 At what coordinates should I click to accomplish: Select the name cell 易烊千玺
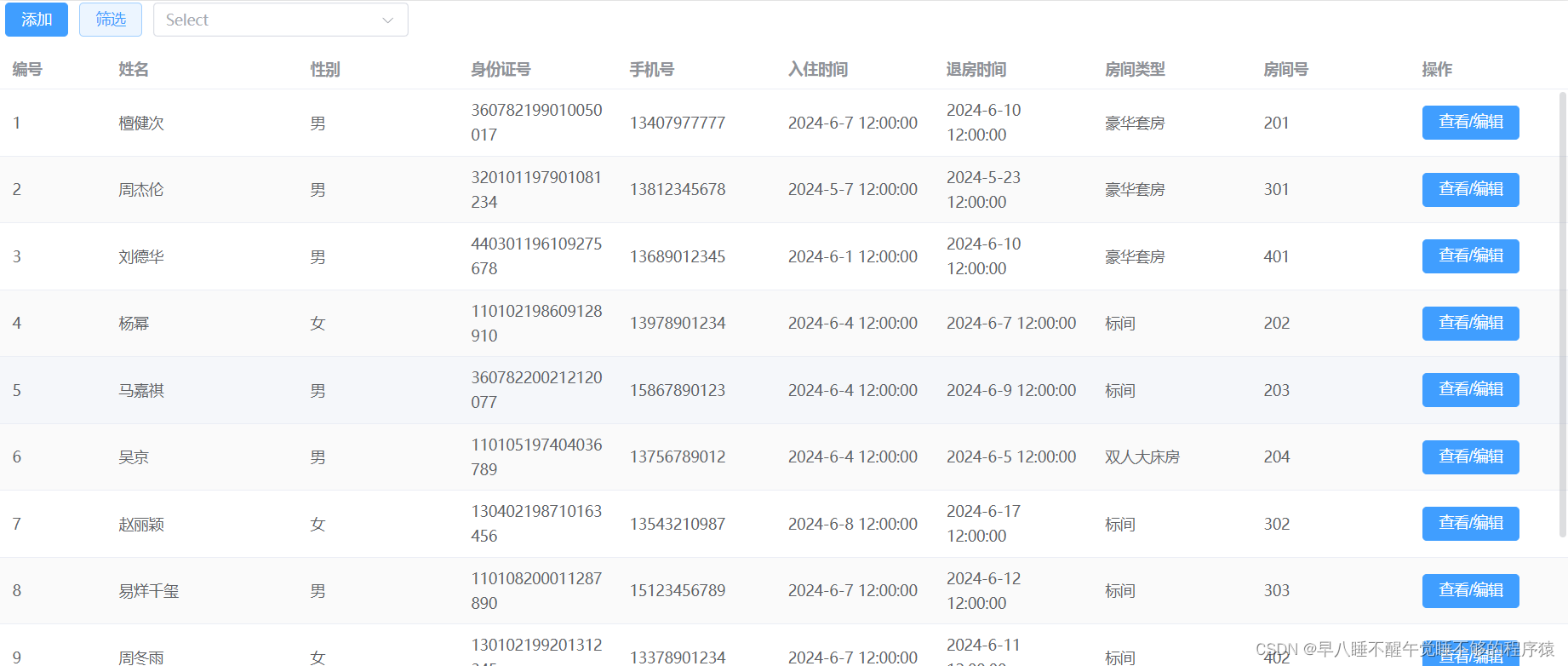tap(149, 591)
